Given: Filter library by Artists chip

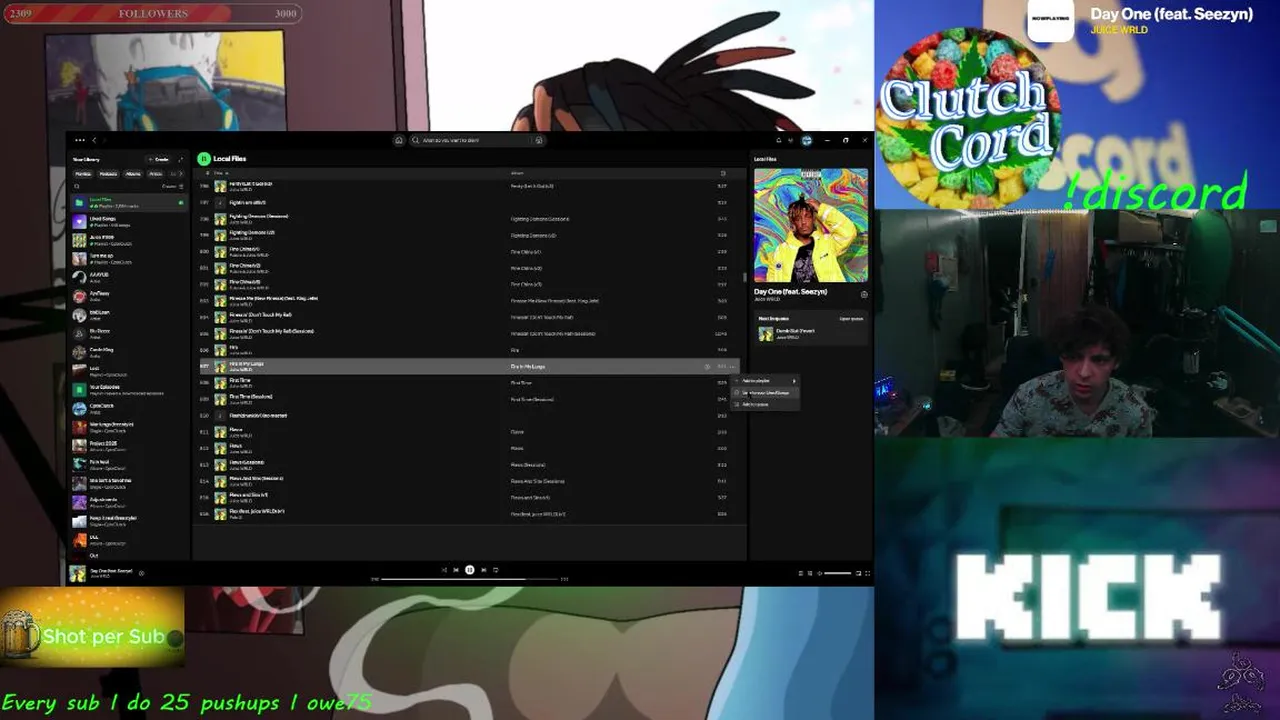Looking at the screenshot, I should coord(156,173).
